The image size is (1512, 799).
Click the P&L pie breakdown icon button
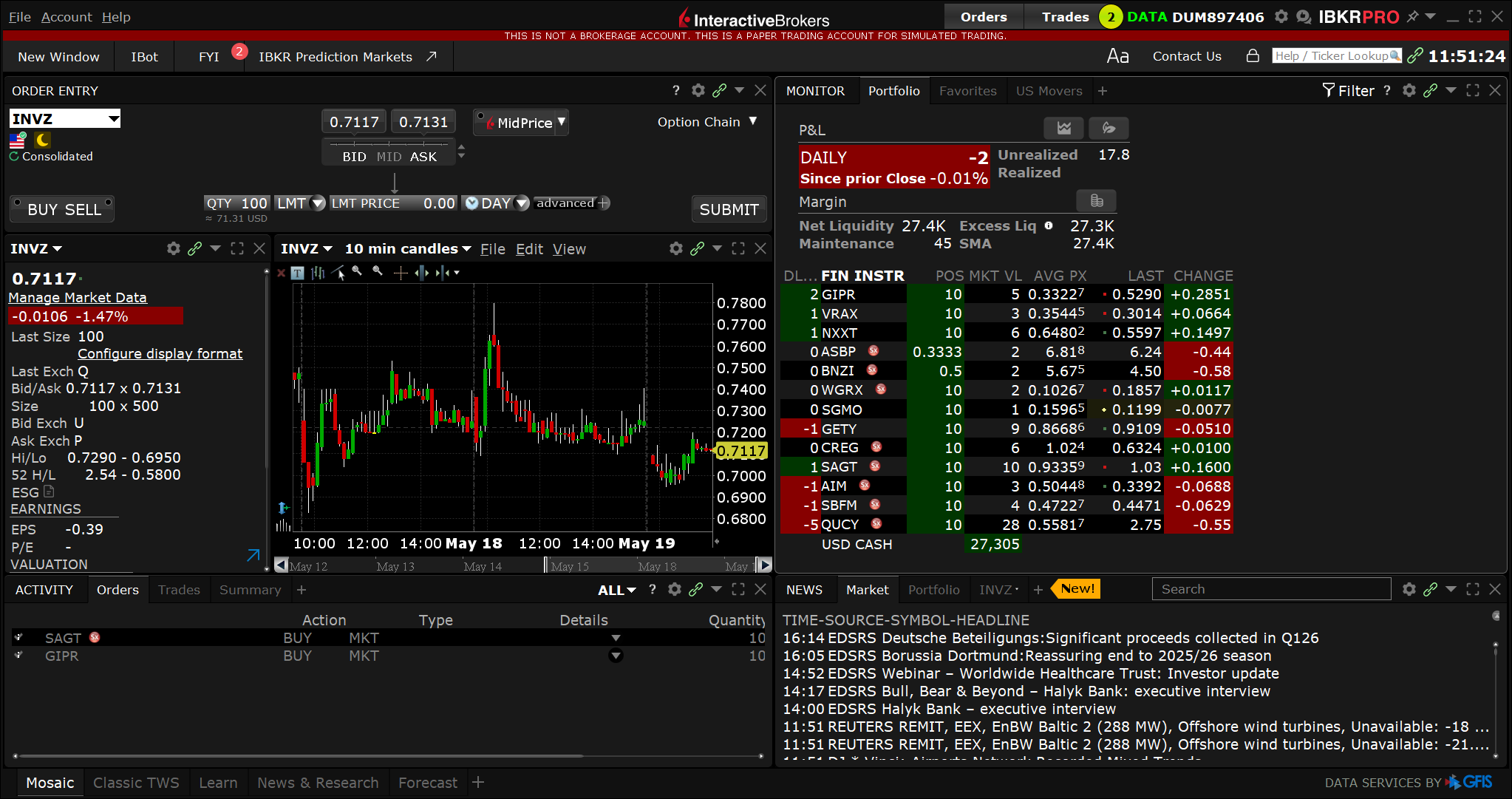tap(1109, 128)
